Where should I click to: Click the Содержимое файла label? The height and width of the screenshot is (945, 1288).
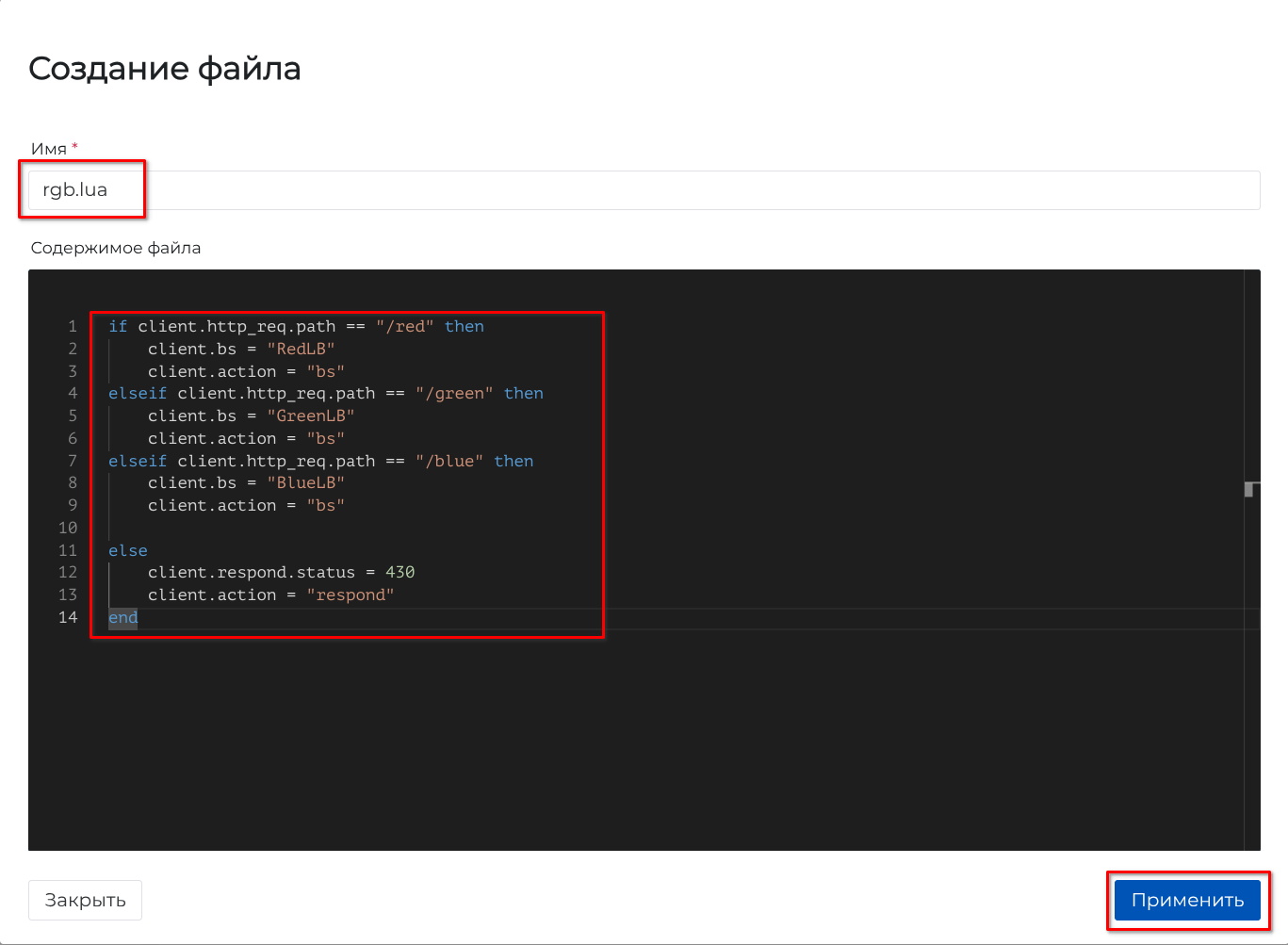pos(116,248)
